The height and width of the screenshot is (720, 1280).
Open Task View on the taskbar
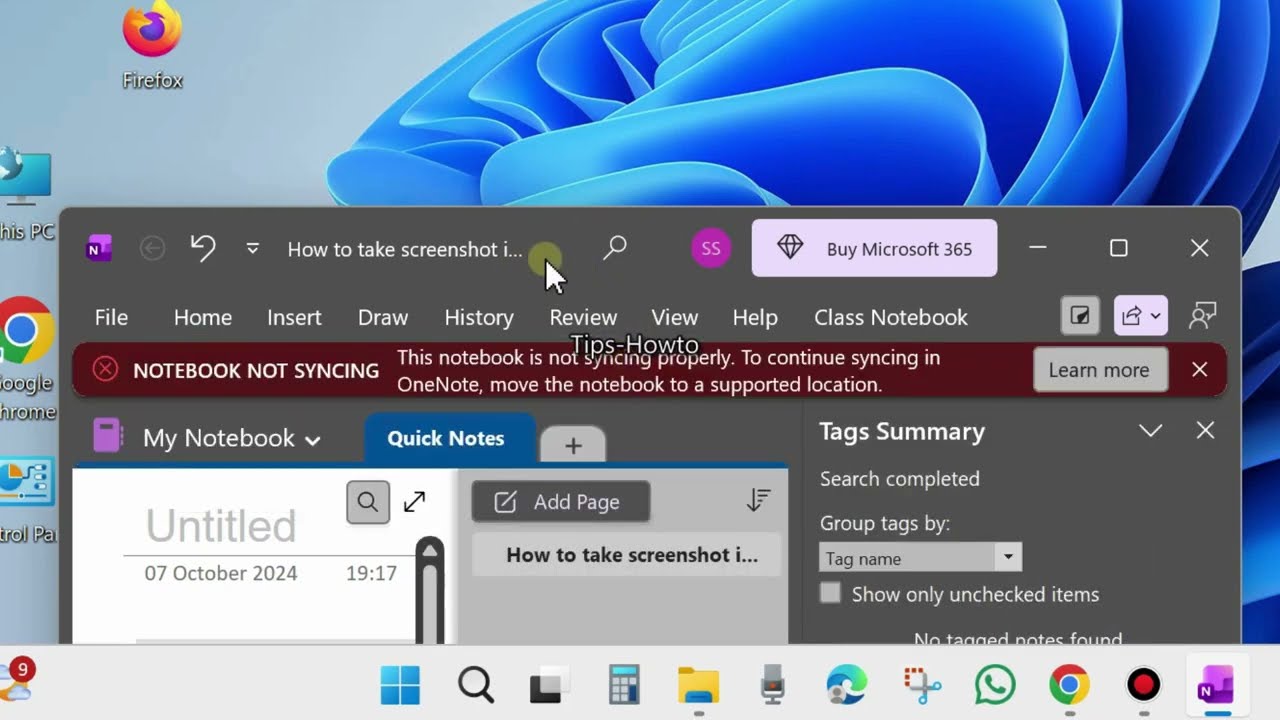(x=549, y=686)
